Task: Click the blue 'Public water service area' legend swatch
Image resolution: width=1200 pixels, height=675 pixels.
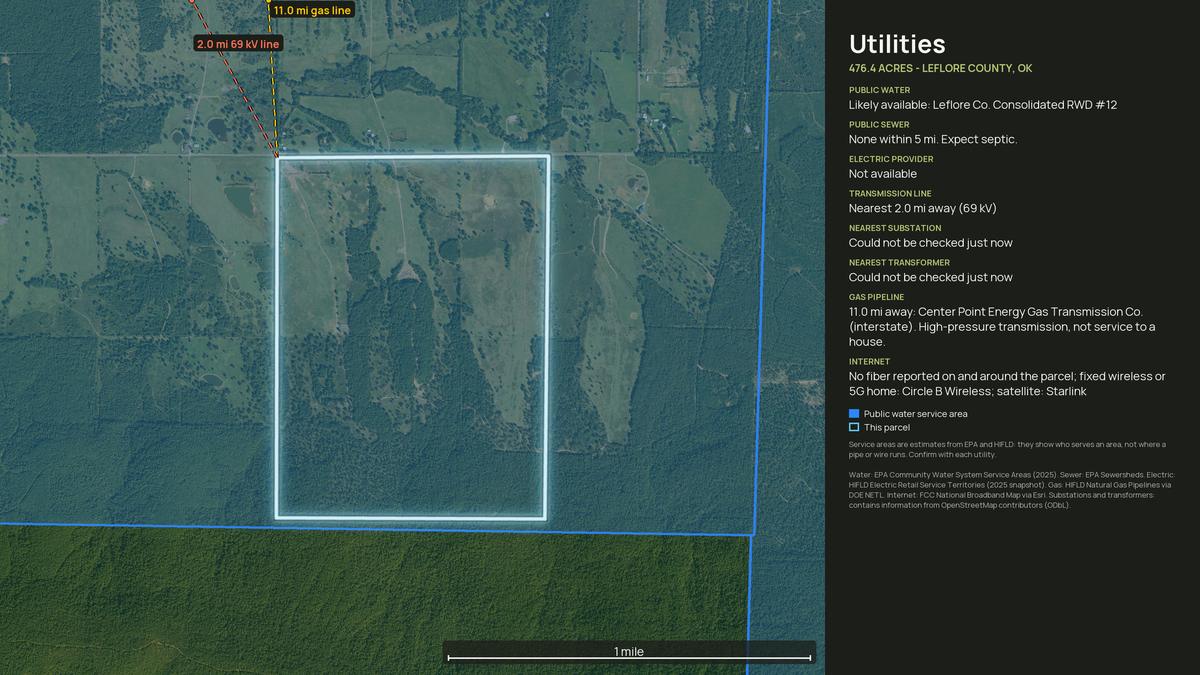Action: coord(854,413)
